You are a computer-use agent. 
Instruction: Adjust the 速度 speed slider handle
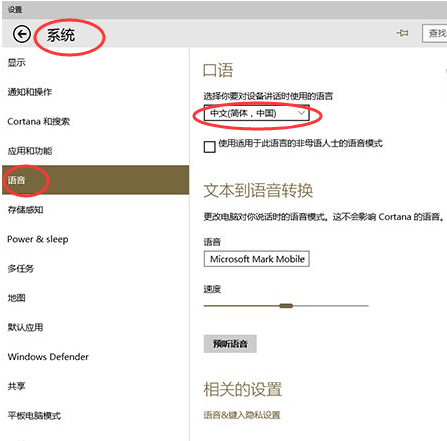click(x=286, y=306)
